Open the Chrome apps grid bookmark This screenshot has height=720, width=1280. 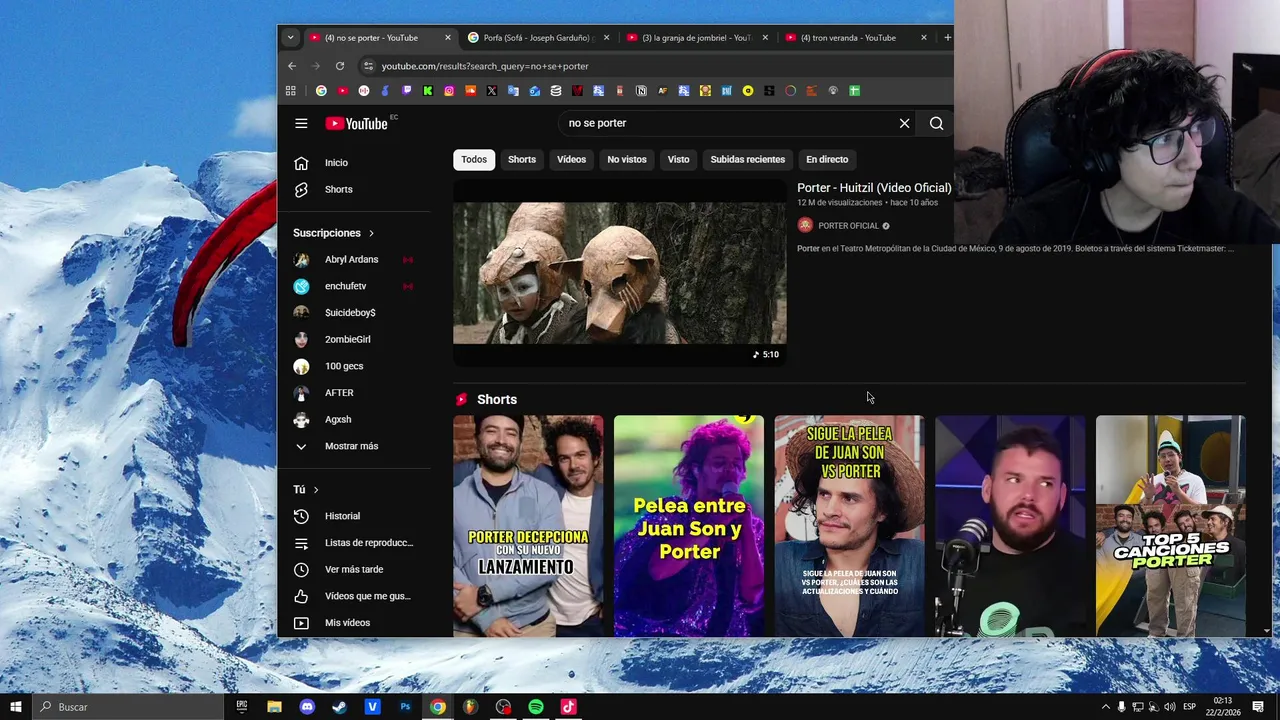click(x=291, y=90)
